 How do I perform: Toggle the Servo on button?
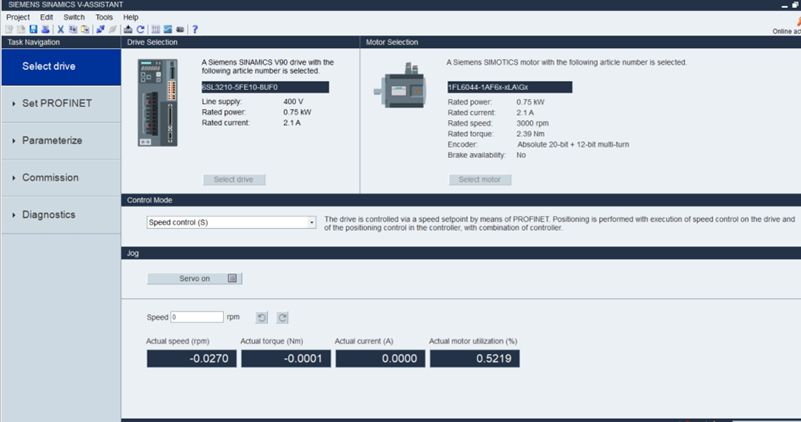(x=194, y=278)
